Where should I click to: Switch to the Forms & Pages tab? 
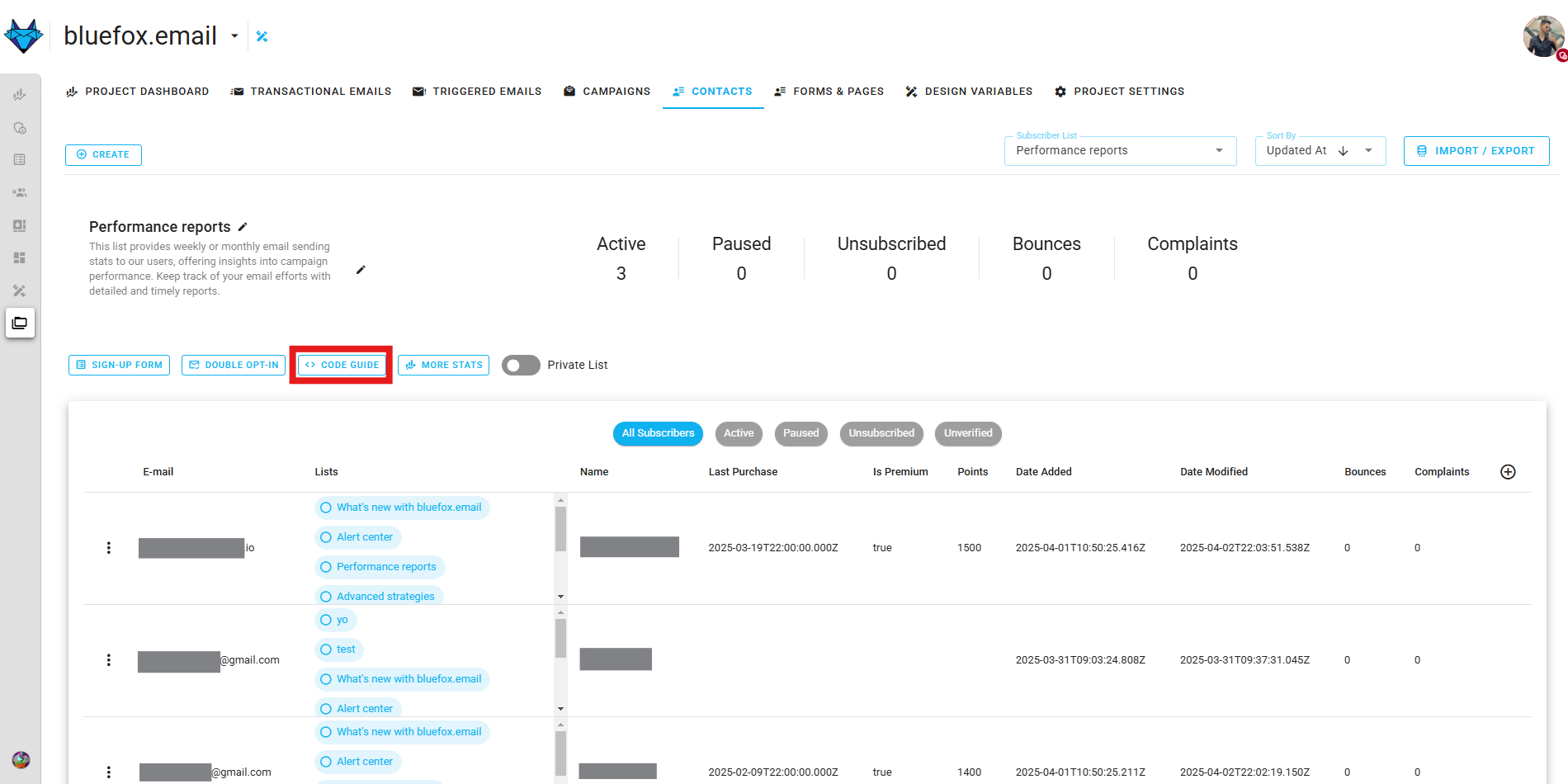click(x=829, y=92)
